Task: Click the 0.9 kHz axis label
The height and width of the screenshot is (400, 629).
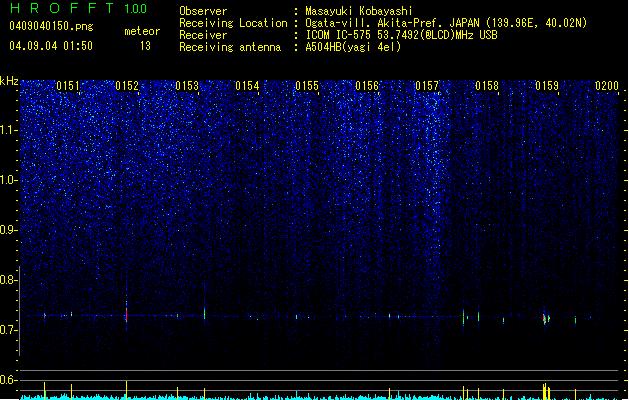Action: [x=9, y=230]
